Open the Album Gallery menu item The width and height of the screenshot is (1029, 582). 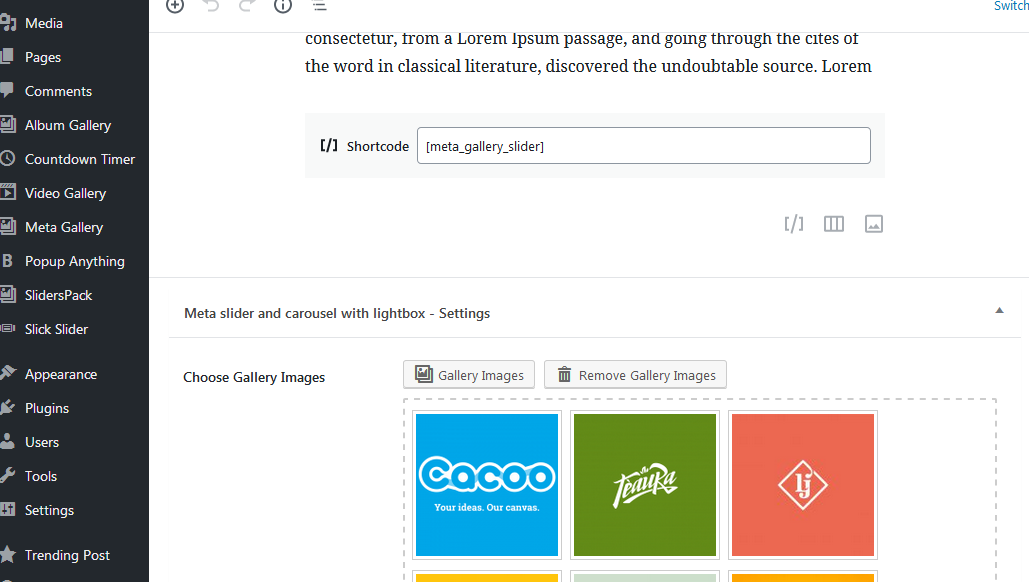(68, 125)
